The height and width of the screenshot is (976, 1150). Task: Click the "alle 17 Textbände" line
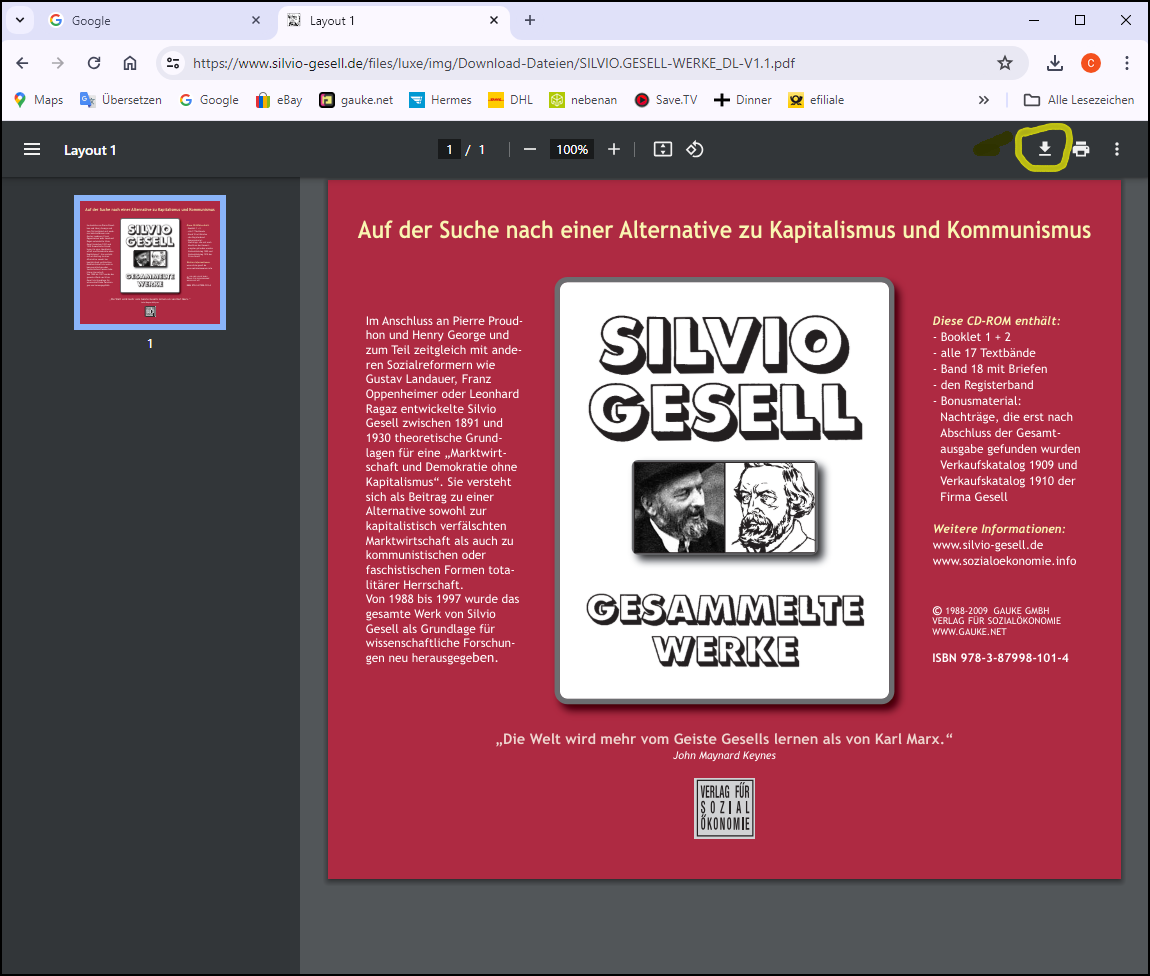pos(984,353)
